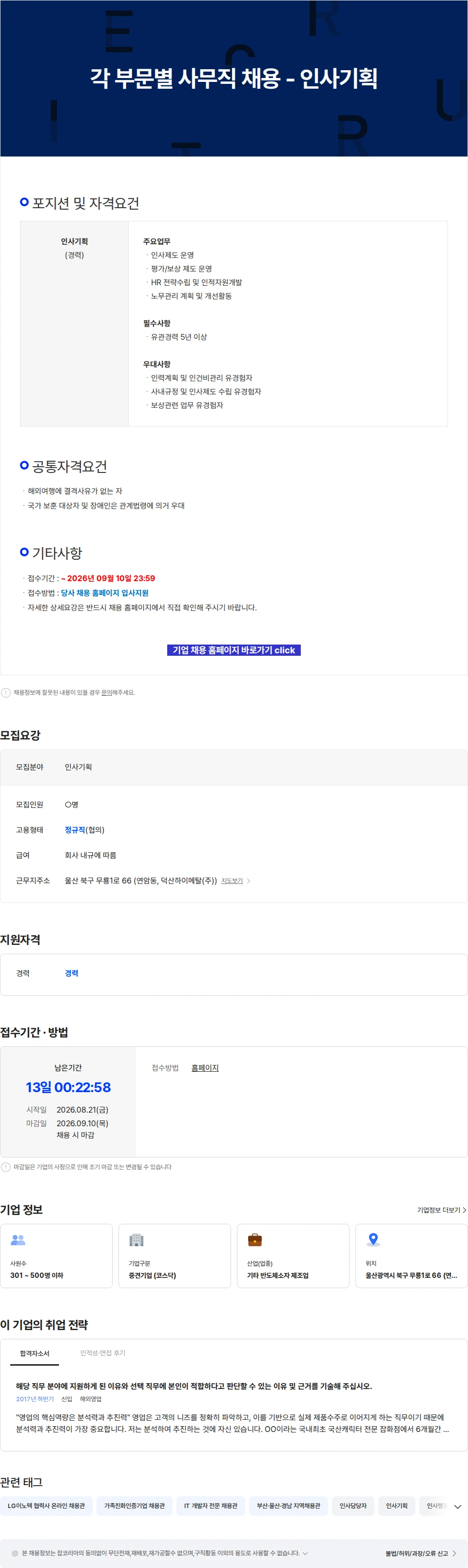Open the 홈페이지 application method link
The height and width of the screenshot is (1568, 468).
coord(205,1068)
